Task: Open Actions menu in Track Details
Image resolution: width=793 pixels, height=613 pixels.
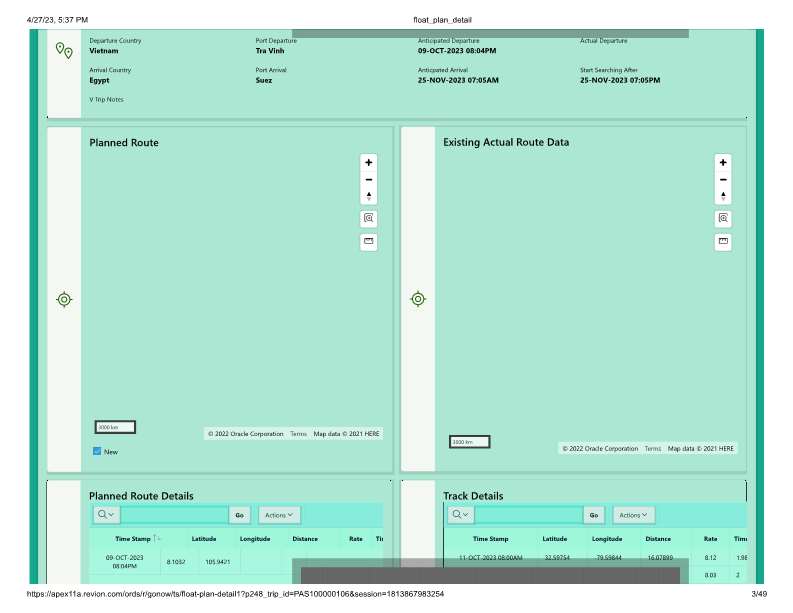Action: pos(633,515)
